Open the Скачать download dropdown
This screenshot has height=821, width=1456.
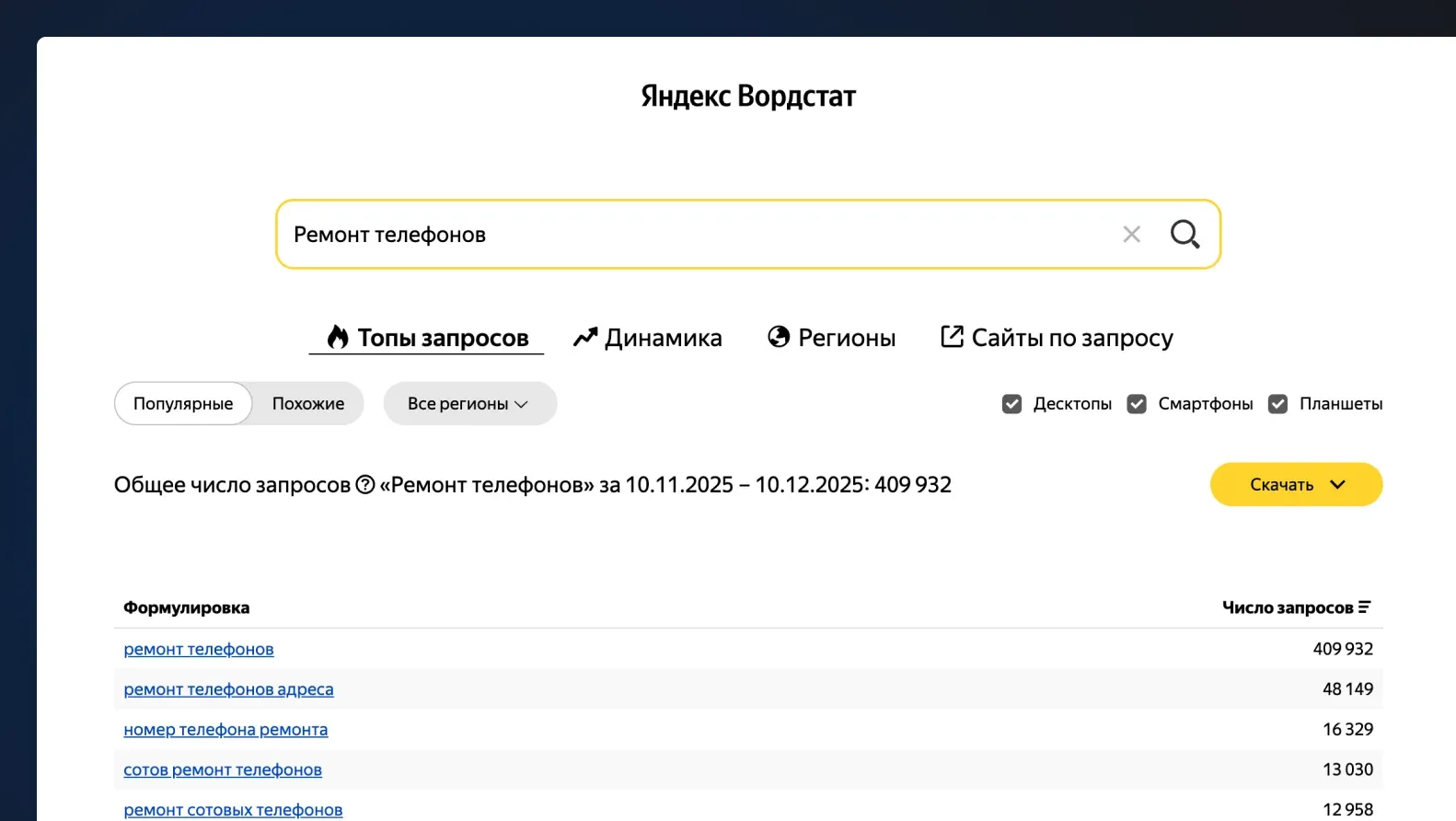(1296, 485)
